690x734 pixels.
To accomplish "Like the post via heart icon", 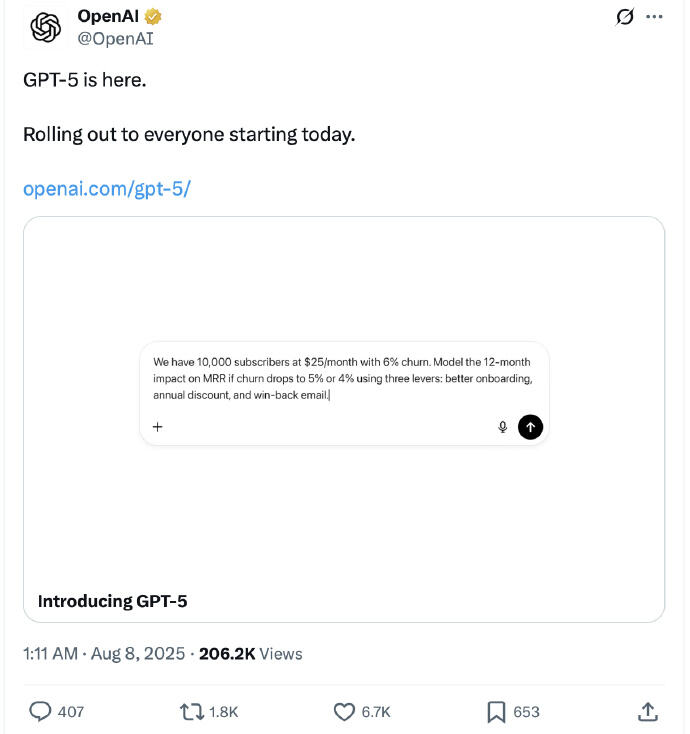I will pyautogui.click(x=344, y=712).
